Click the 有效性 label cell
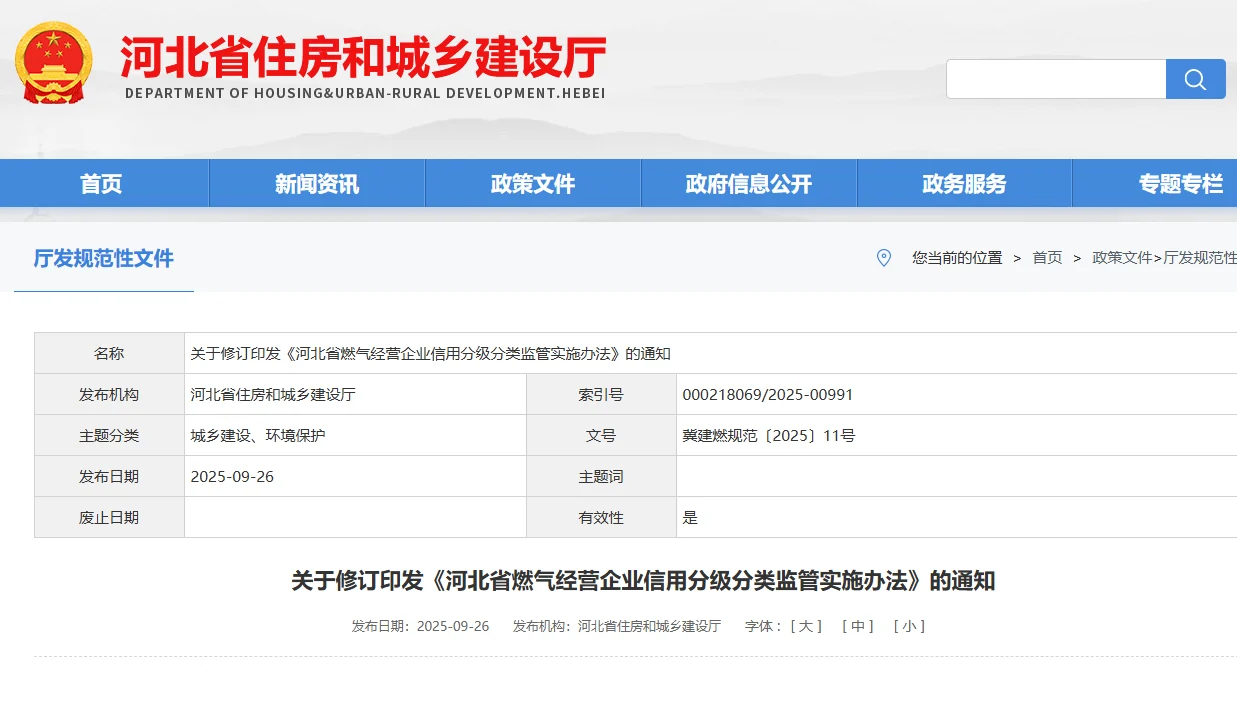The width and height of the screenshot is (1237, 706). (601, 518)
